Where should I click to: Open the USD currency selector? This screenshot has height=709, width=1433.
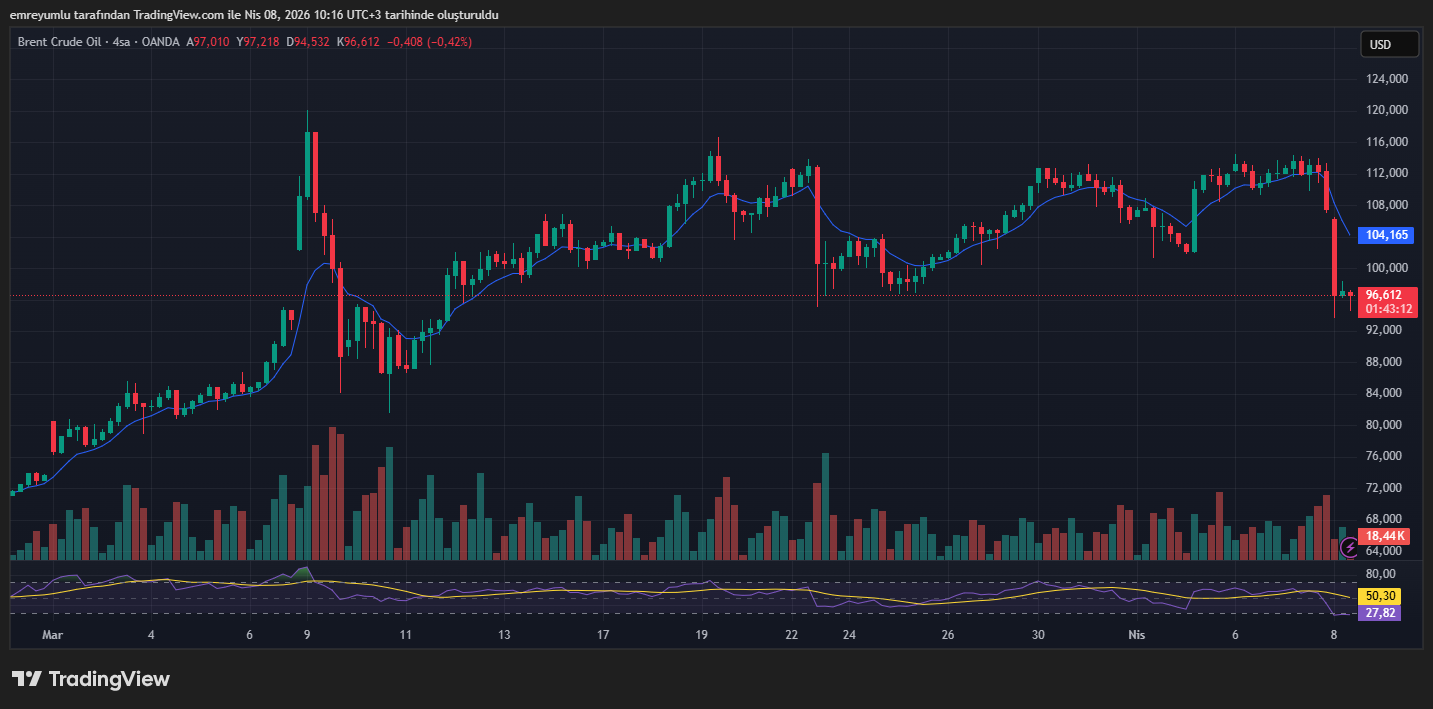click(x=1389, y=44)
